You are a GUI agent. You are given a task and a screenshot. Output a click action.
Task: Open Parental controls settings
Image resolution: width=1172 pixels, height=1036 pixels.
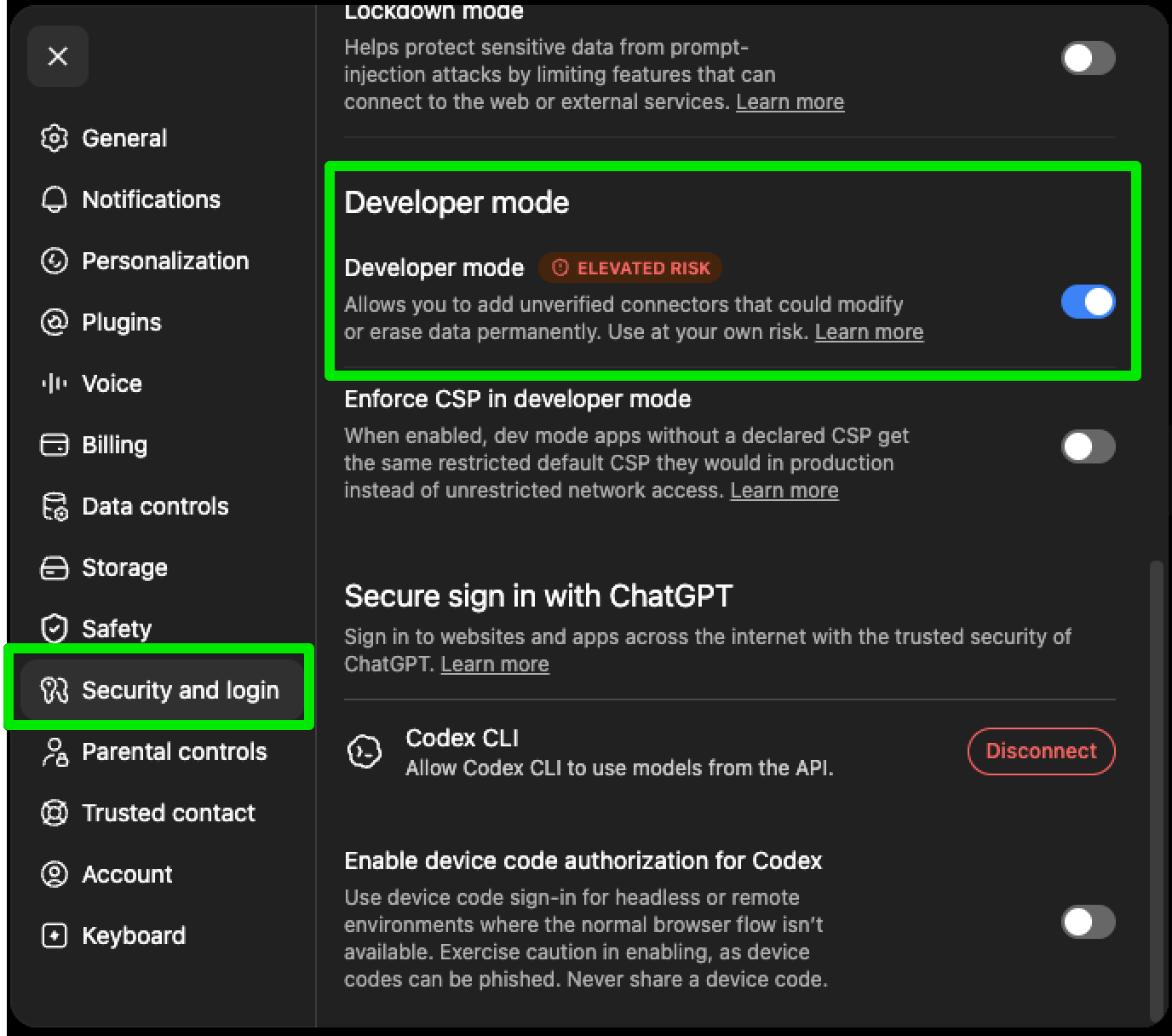tap(162, 751)
